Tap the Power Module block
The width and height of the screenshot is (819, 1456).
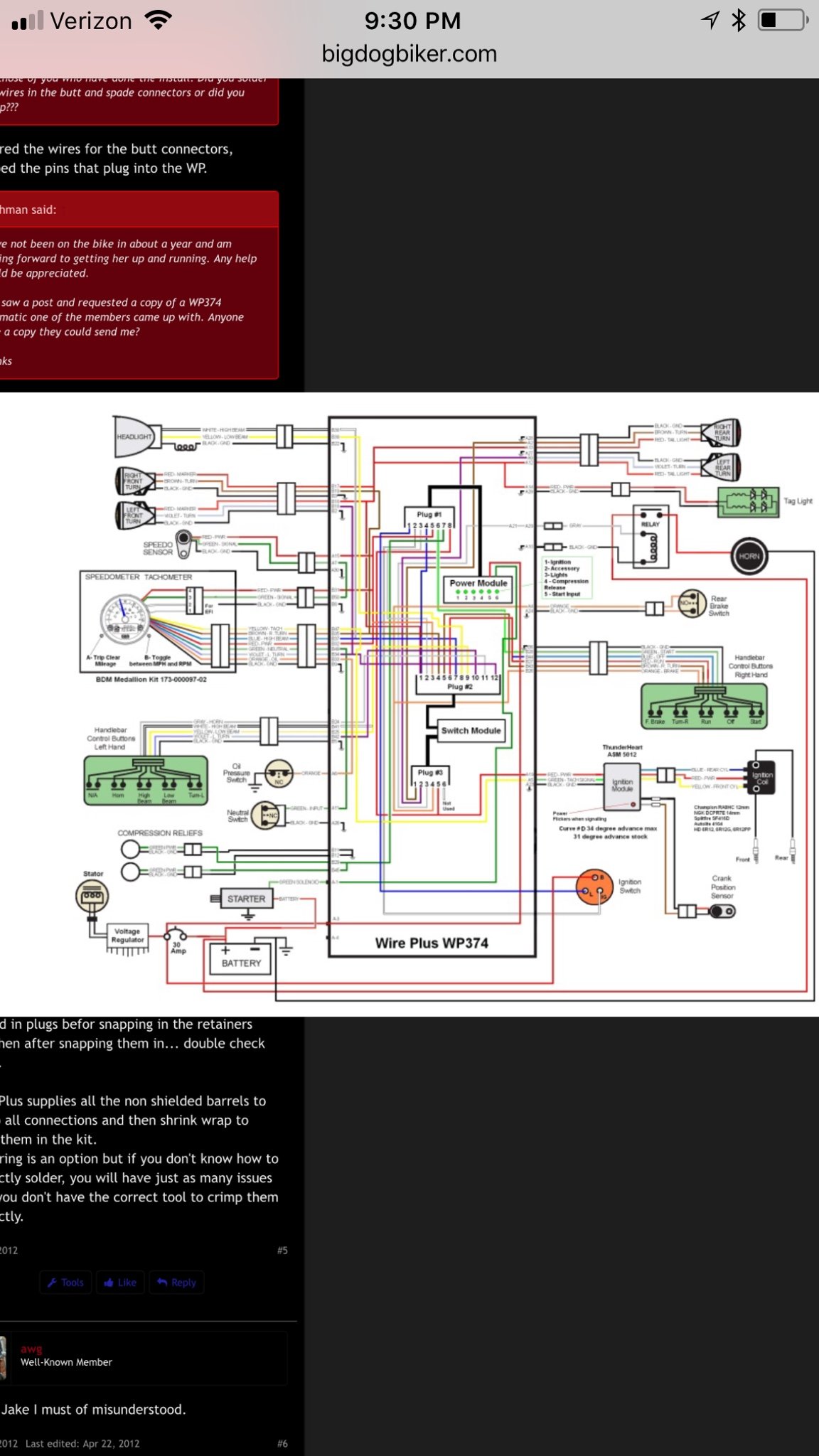478,589
